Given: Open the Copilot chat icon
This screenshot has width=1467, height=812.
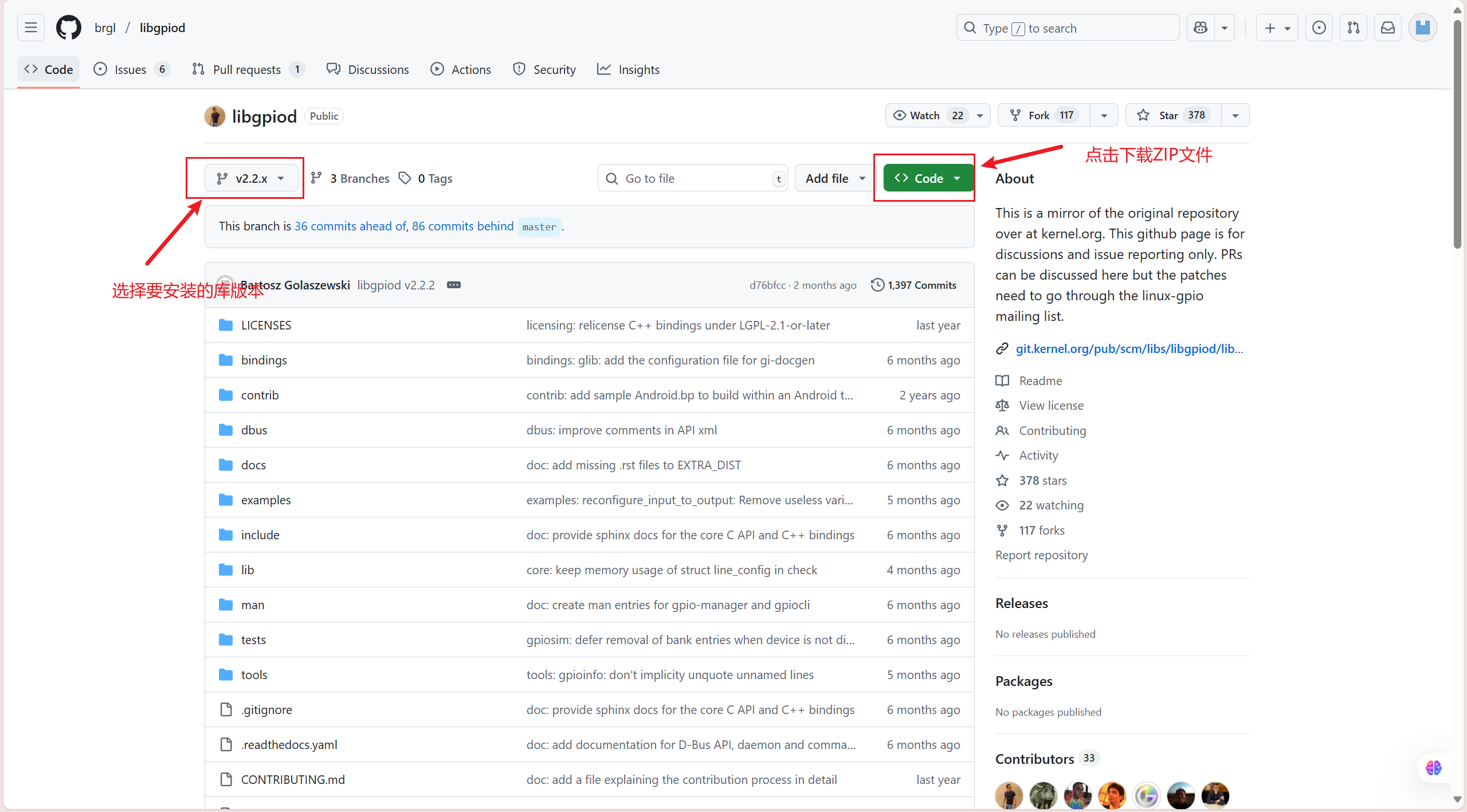Looking at the screenshot, I should (x=1201, y=28).
